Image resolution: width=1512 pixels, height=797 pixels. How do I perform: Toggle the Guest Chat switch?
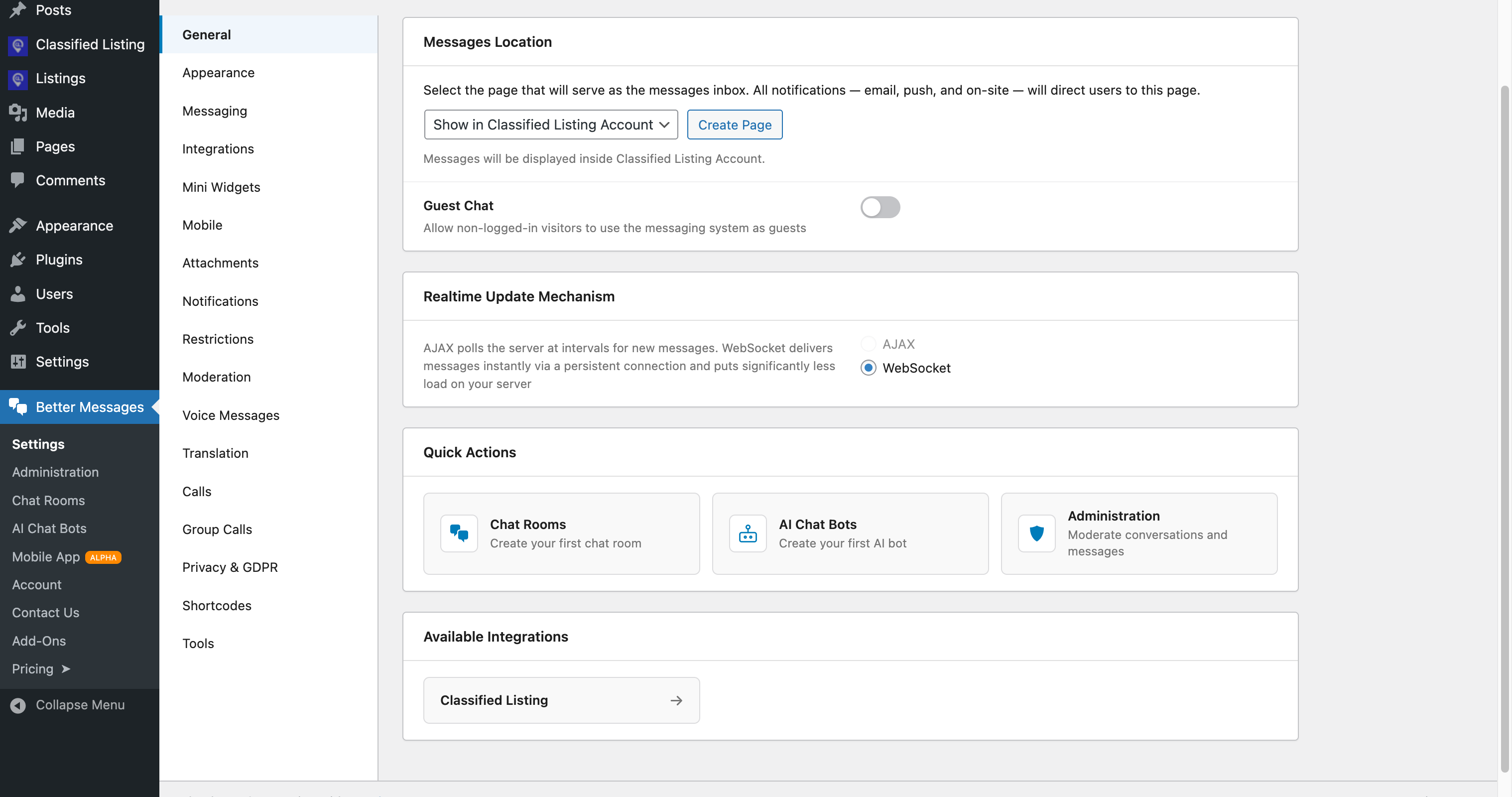pyautogui.click(x=880, y=207)
